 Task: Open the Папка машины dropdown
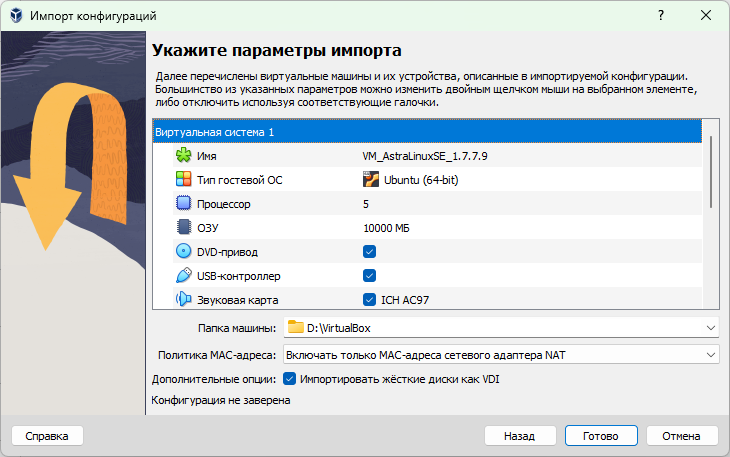[x=710, y=327]
